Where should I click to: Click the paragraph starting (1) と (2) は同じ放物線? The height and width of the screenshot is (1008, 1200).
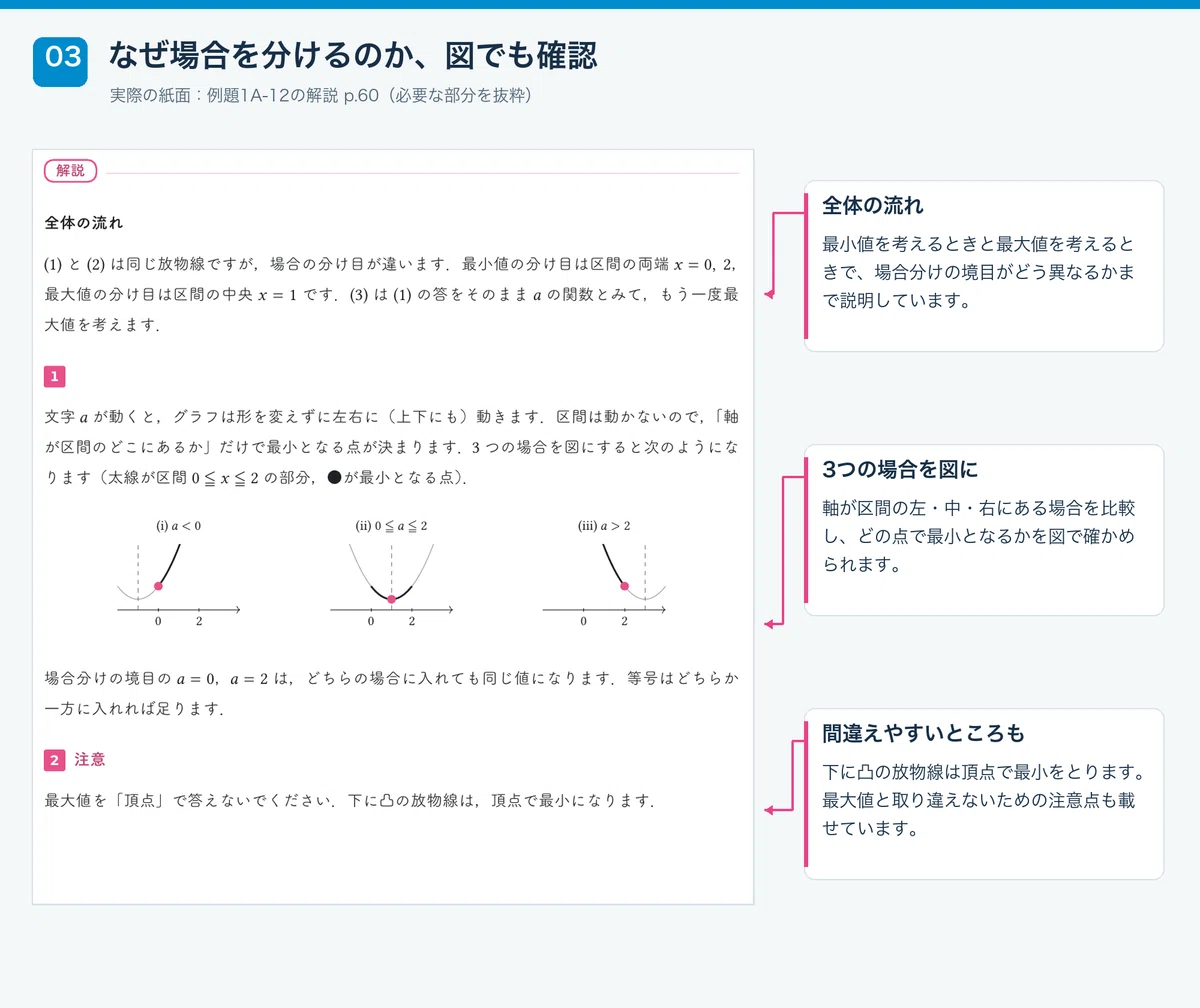392,295
